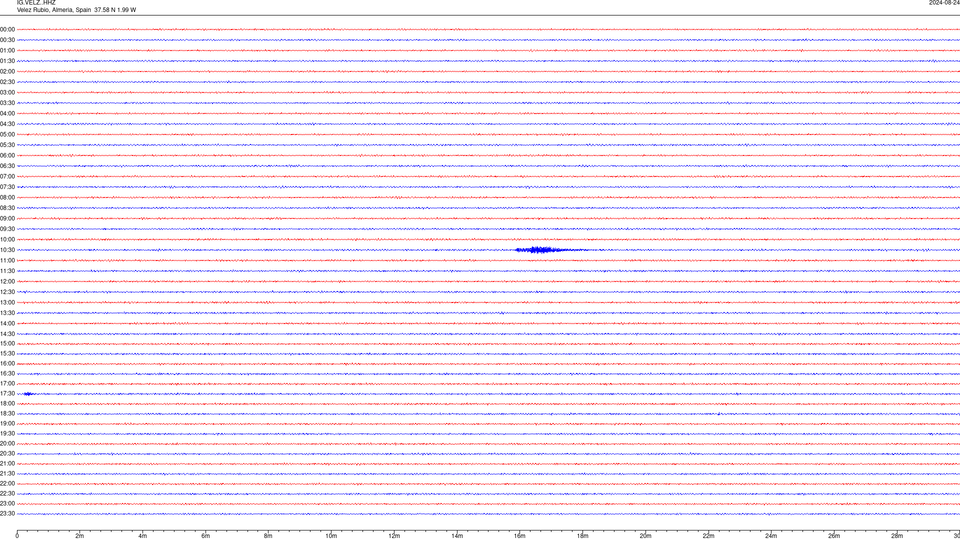Select the 23:30 time label

coord(7,514)
